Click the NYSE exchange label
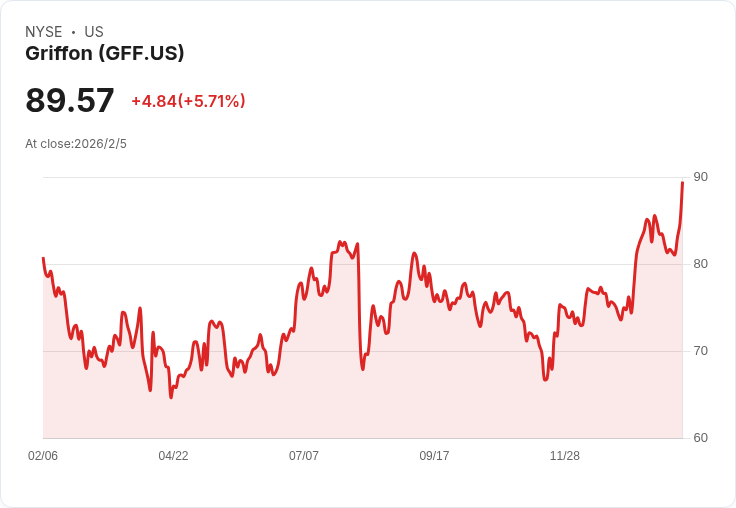 coord(44,32)
